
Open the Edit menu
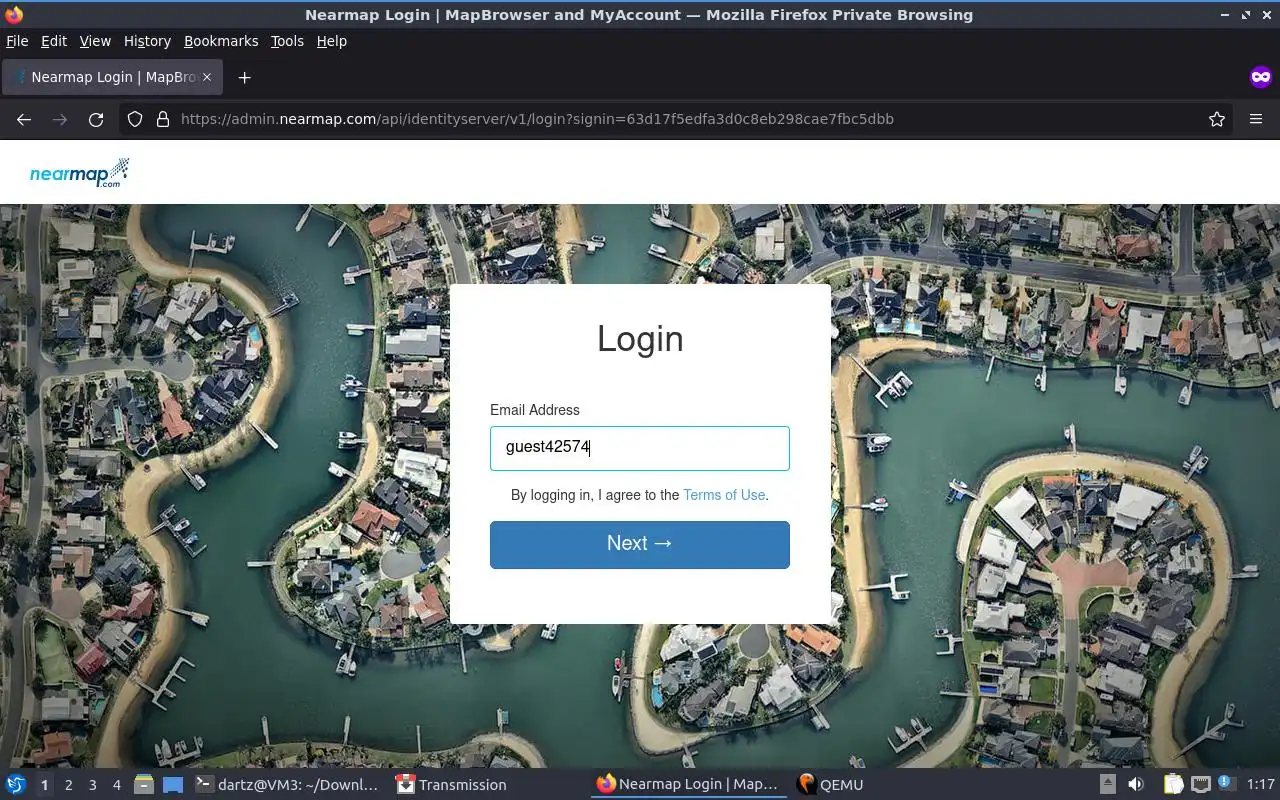(x=54, y=41)
